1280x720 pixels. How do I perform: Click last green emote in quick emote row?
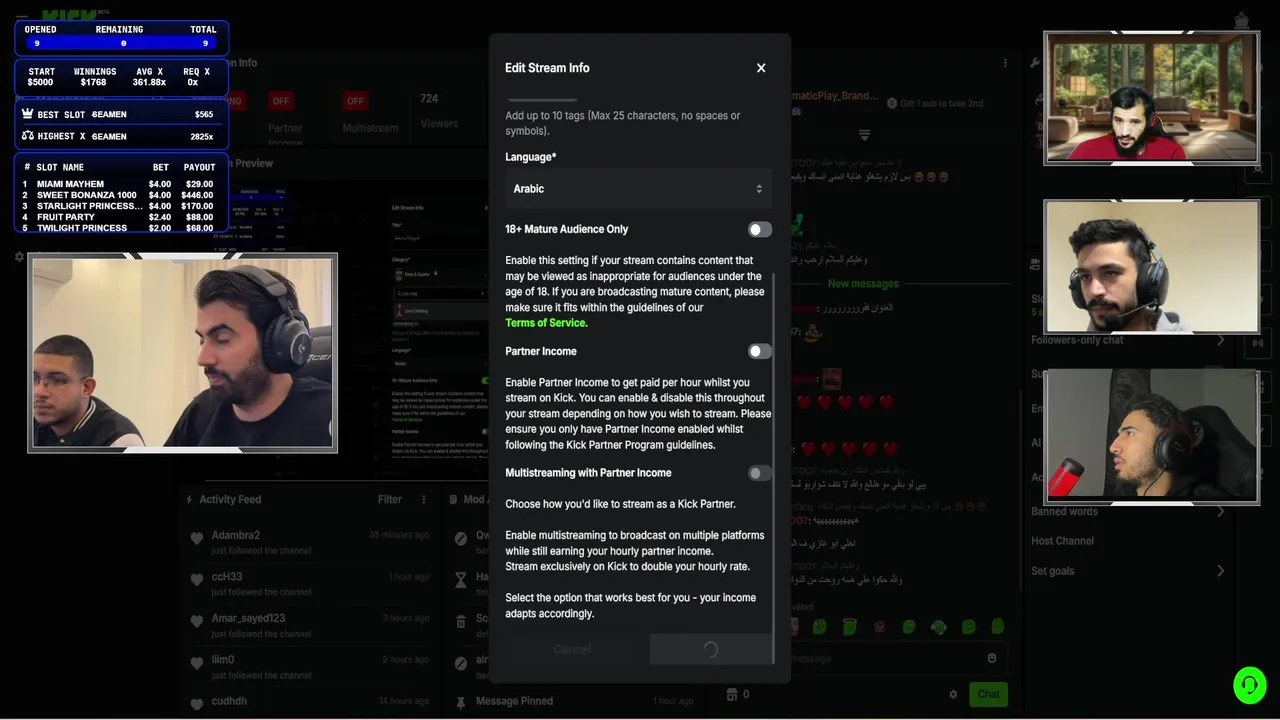coord(998,626)
